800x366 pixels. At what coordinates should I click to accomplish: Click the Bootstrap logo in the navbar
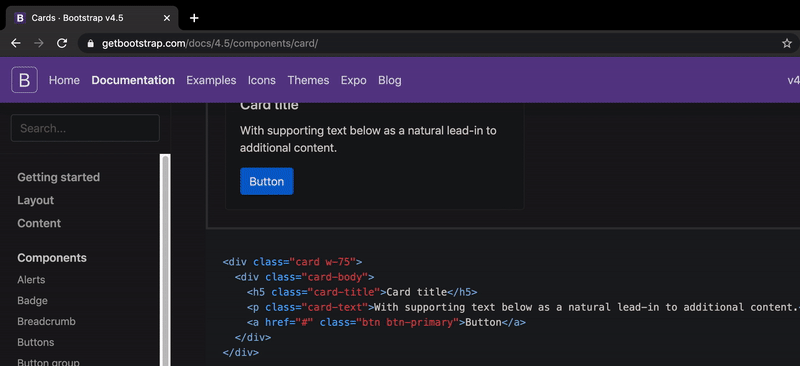pyautogui.click(x=24, y=80)
